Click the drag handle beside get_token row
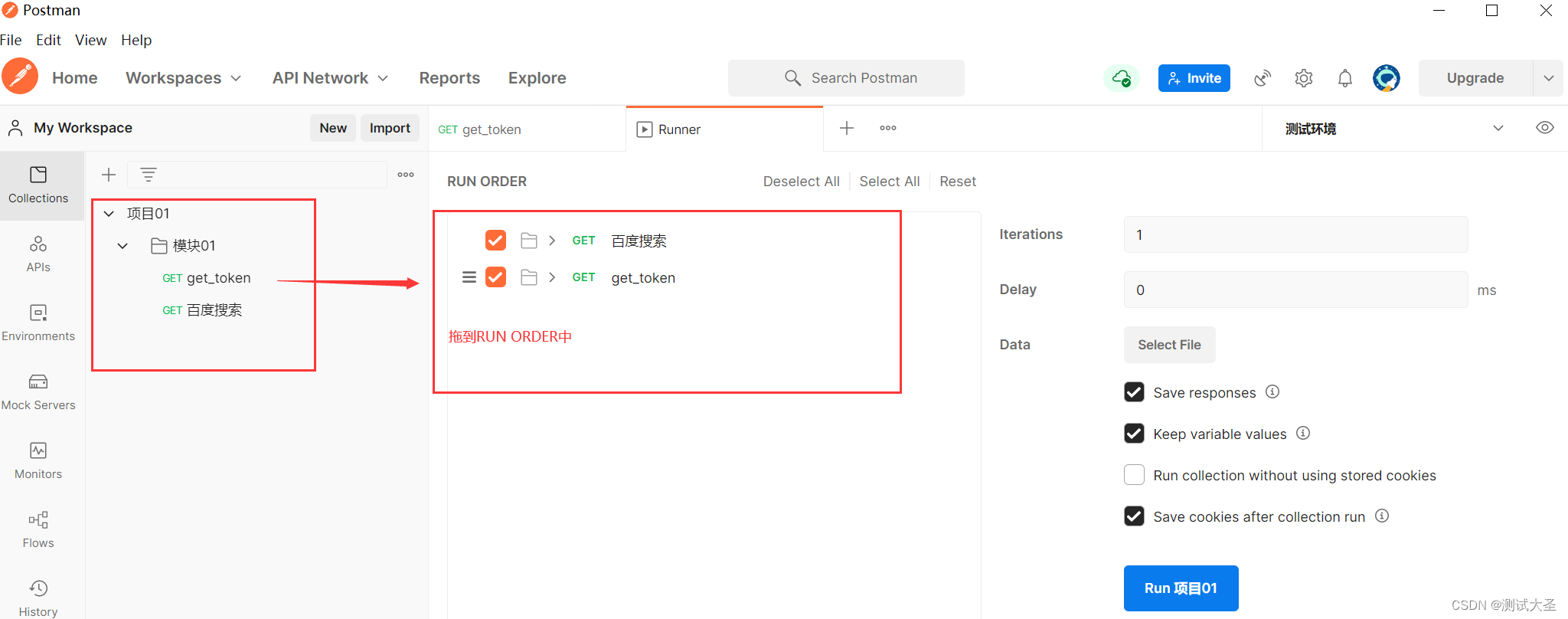The image size is (1568, 619). pyautogui.click(x=469, y=277)
